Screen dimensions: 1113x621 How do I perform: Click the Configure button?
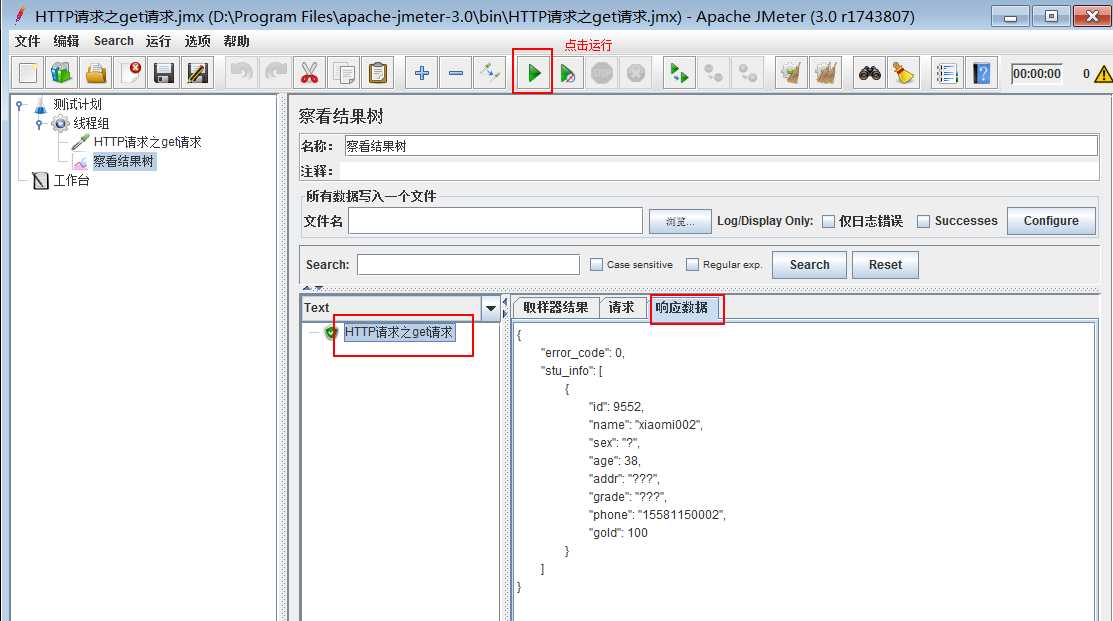[1050, 221]
